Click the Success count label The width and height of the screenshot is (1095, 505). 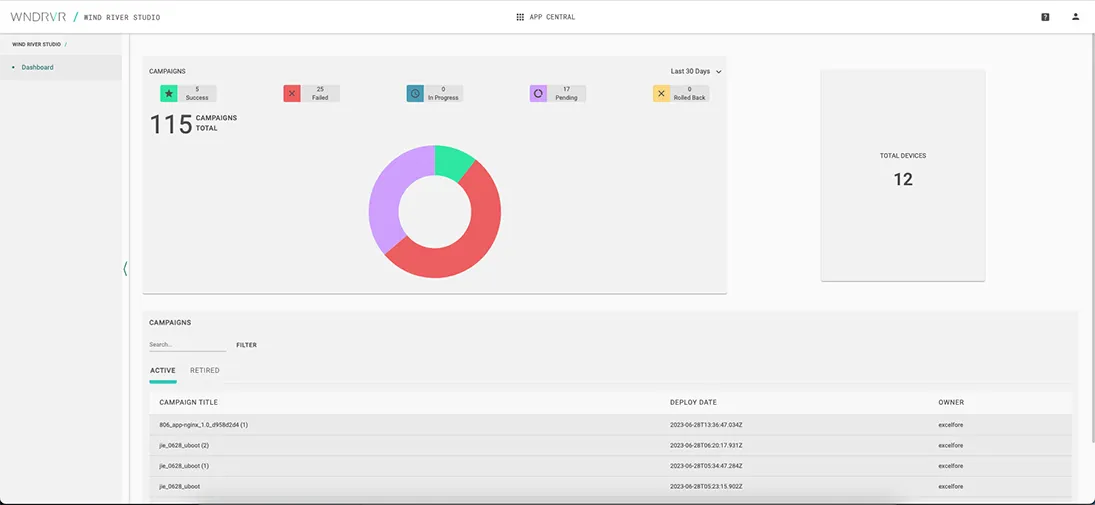point(197,94)
